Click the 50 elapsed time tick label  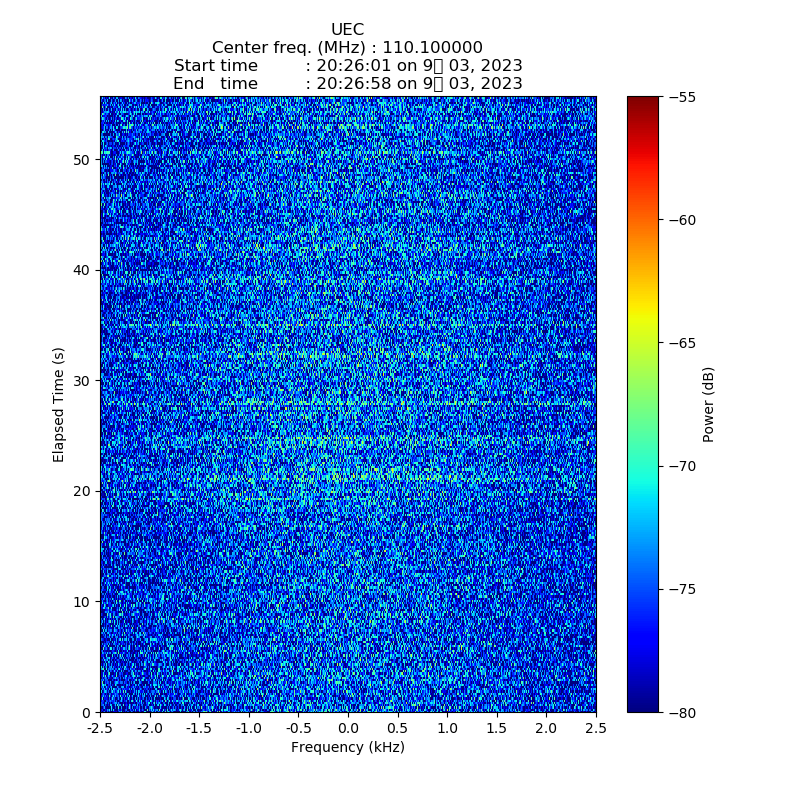pos(82,160)
